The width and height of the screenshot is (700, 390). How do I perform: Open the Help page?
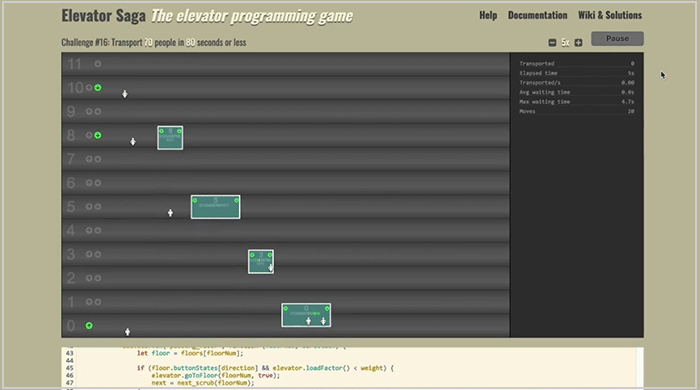488,15
